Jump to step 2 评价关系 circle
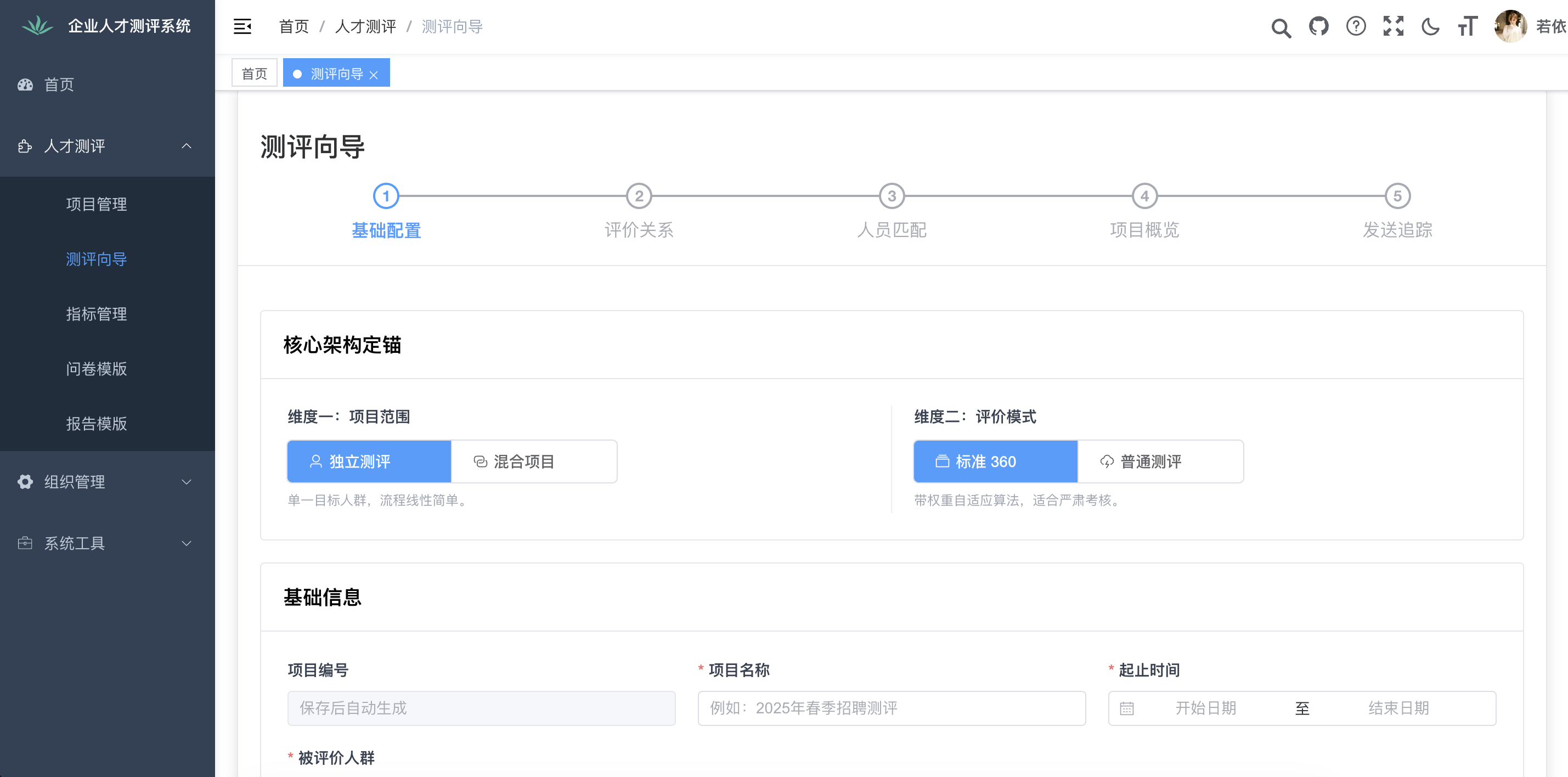The image size is (1568, 777). (639, 196)
